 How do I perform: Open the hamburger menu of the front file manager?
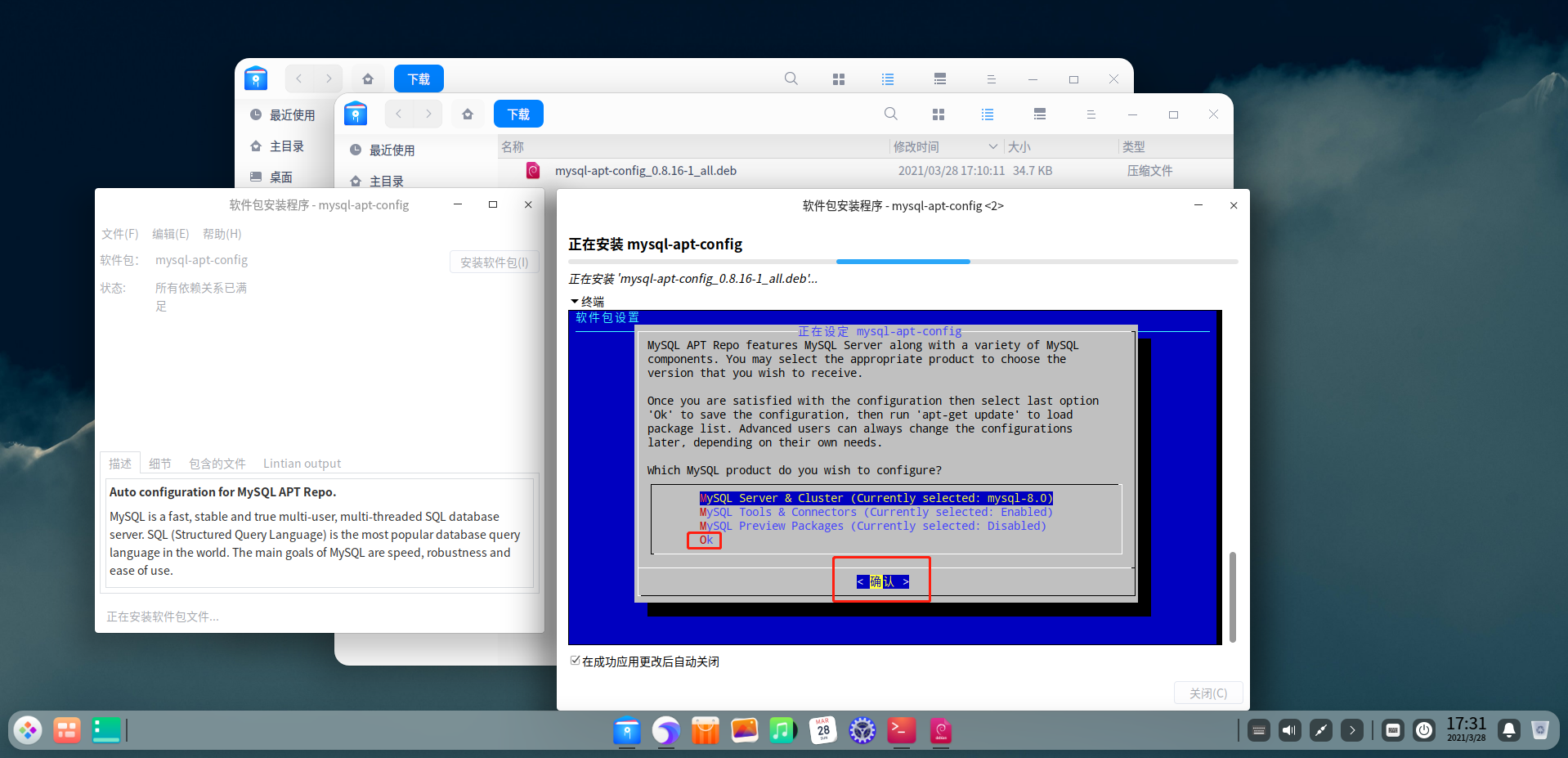pyautogui.click(x=1091, y=114)
